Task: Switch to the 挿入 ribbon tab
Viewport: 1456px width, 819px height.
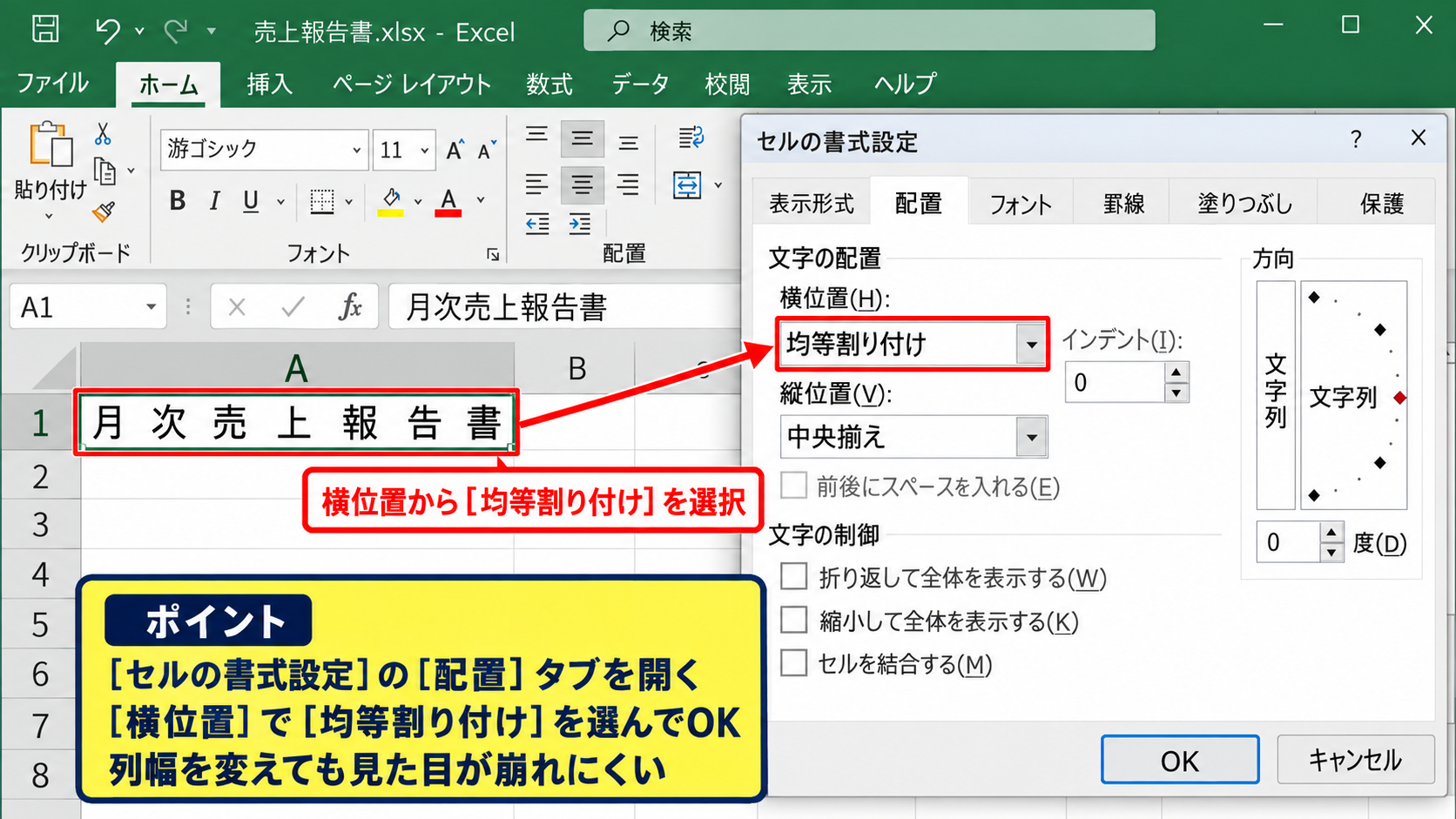Action: 269,84
